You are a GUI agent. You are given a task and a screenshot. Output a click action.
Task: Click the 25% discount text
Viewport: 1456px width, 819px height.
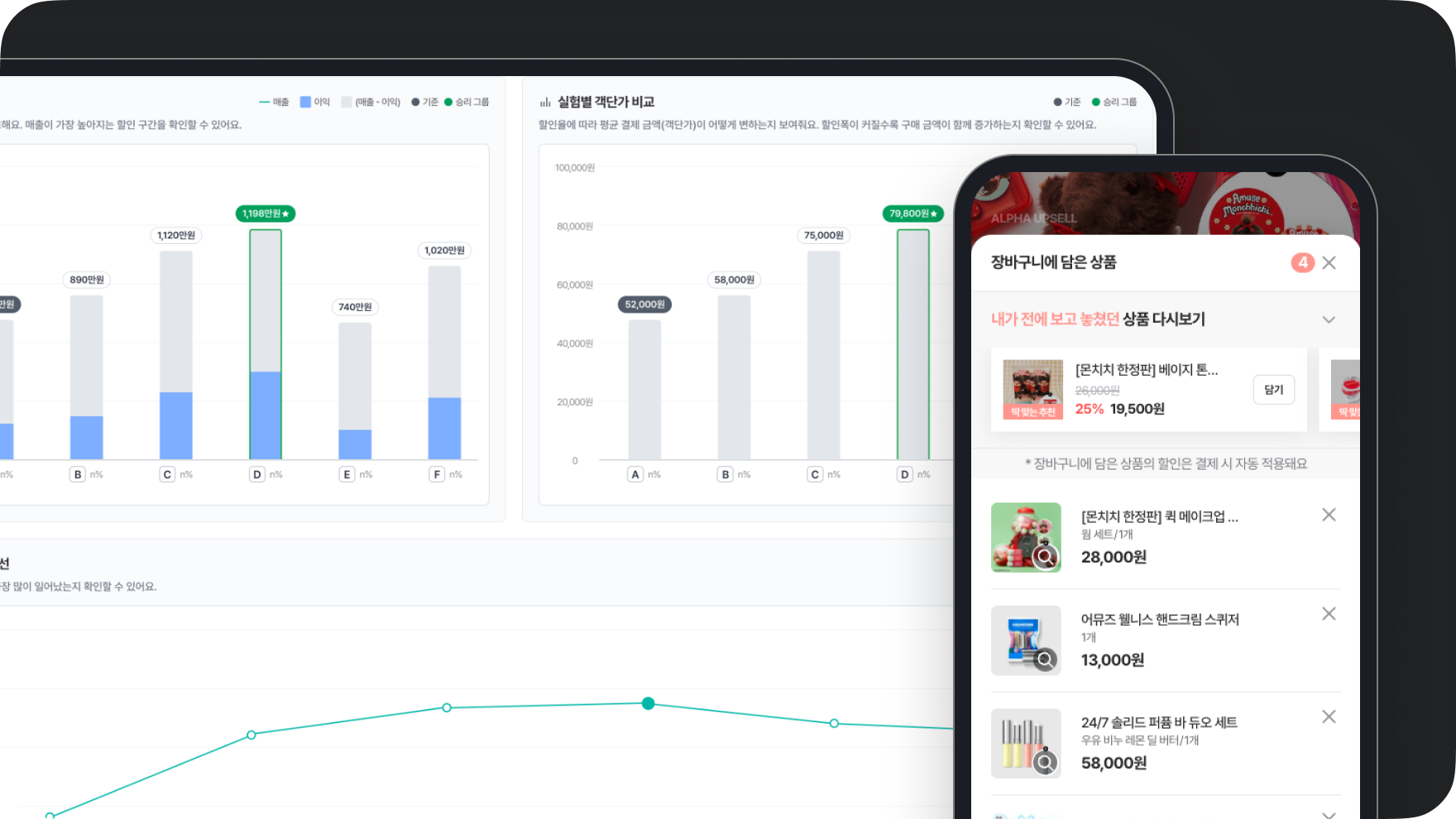coord(1090,409)
